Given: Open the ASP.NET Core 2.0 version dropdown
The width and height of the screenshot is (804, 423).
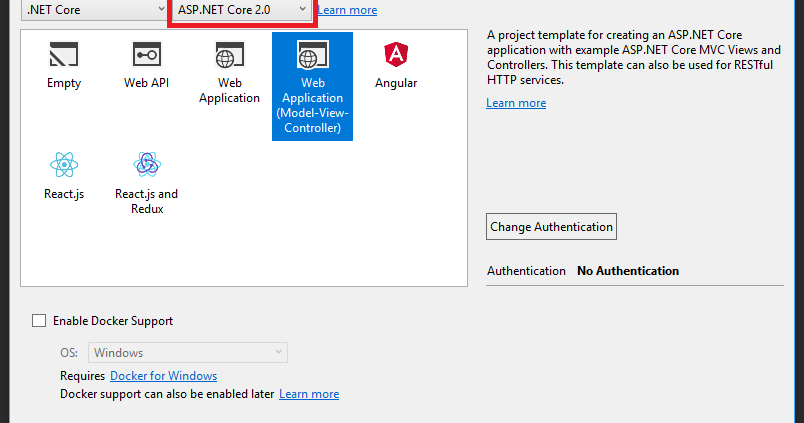Looking at the screenshot, I should coord(242,10).
